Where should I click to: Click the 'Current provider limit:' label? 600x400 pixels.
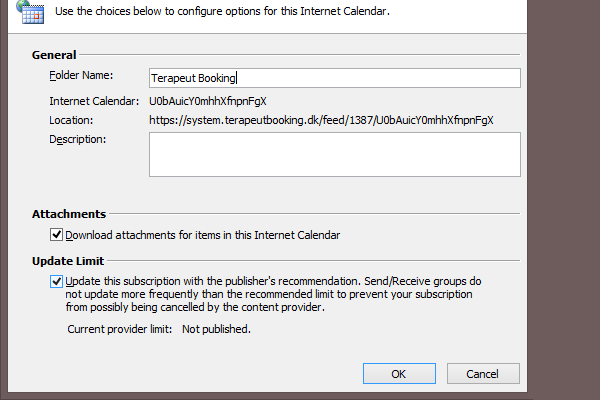point(120,329)
